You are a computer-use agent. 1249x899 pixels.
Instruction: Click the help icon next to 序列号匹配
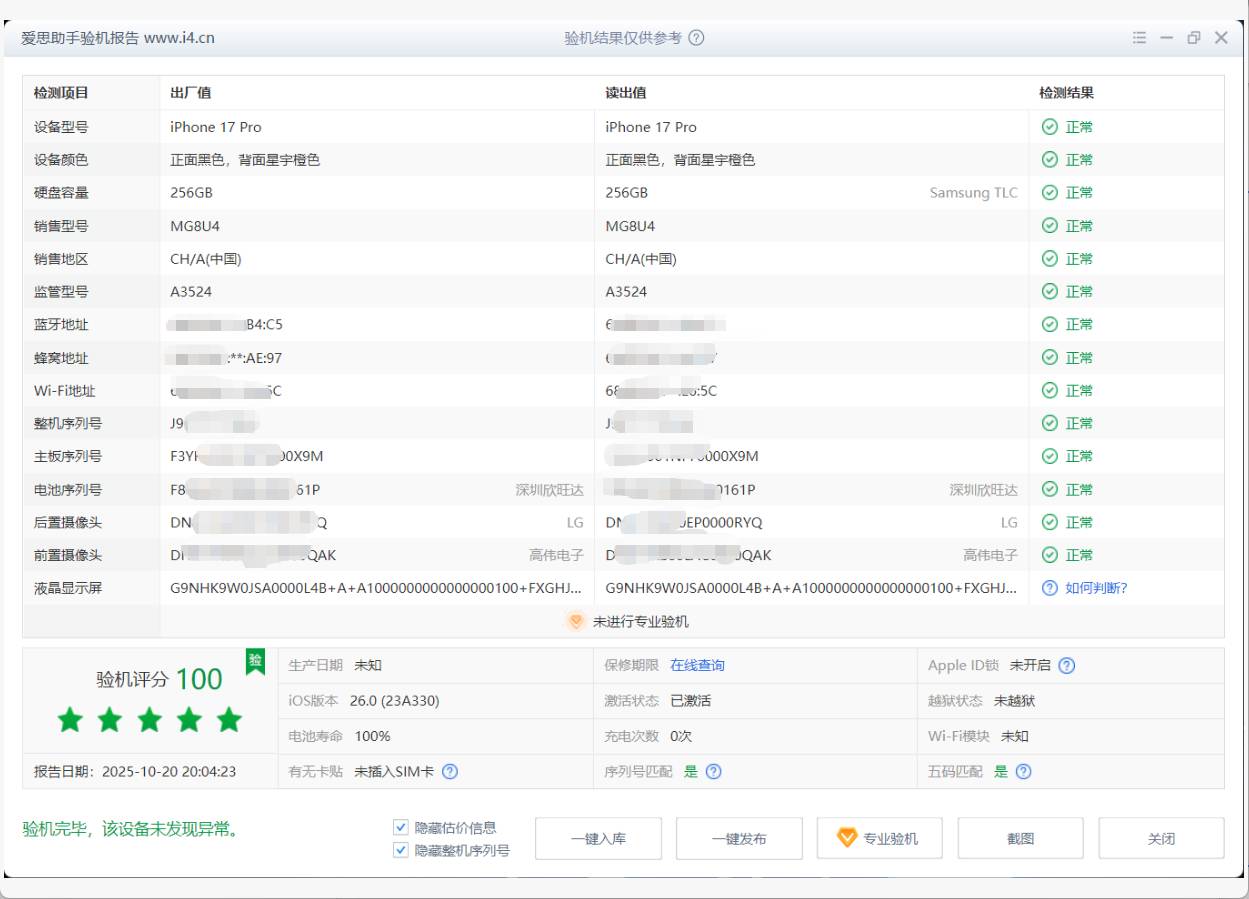(714, 771)
